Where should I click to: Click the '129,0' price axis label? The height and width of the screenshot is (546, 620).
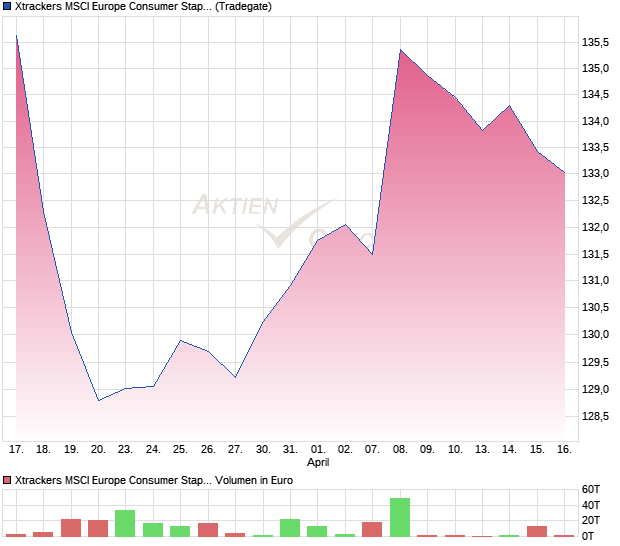pos(595,389)
